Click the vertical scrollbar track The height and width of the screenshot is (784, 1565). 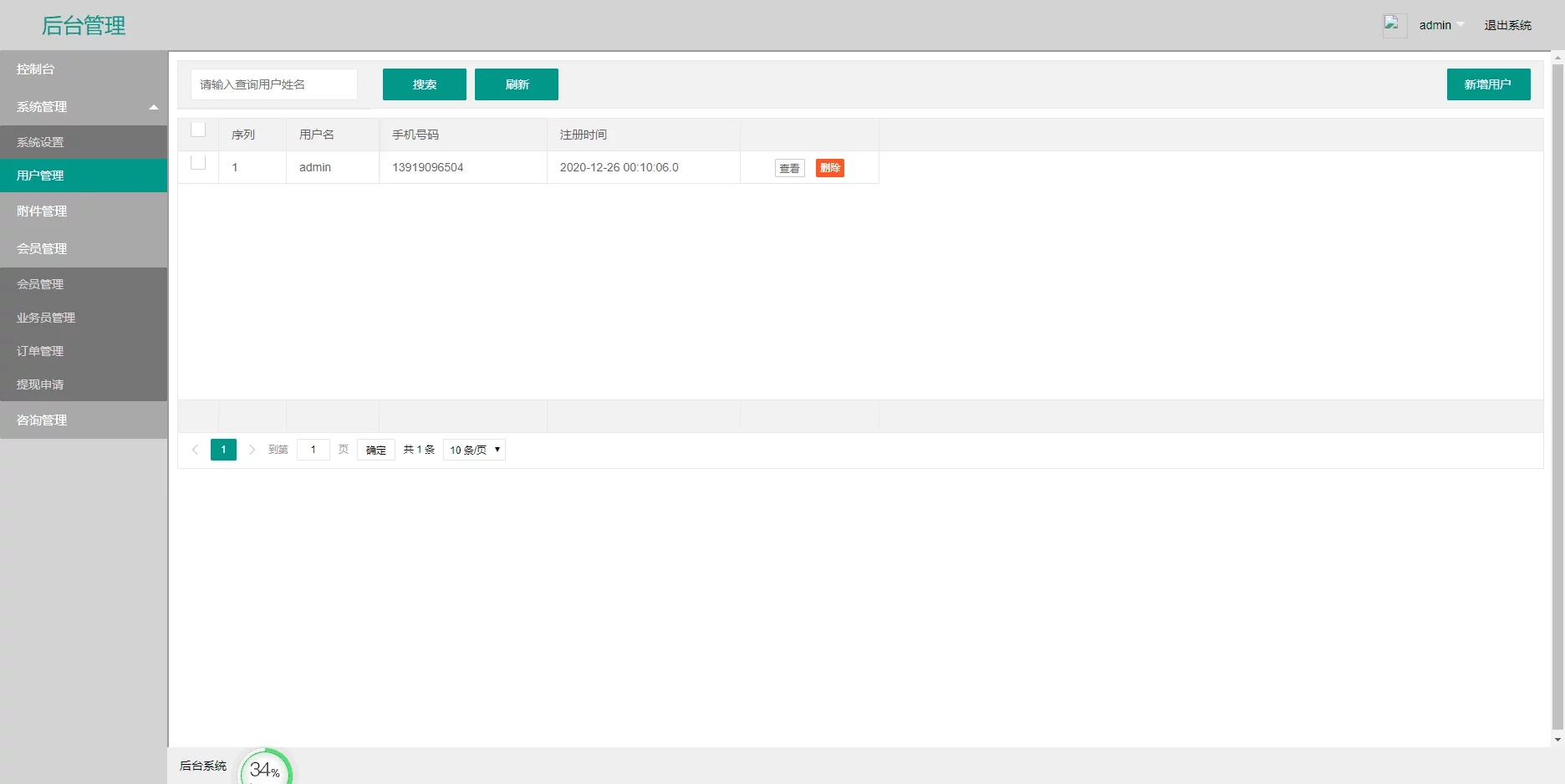pyautogui.click(x=1557, y=401)
